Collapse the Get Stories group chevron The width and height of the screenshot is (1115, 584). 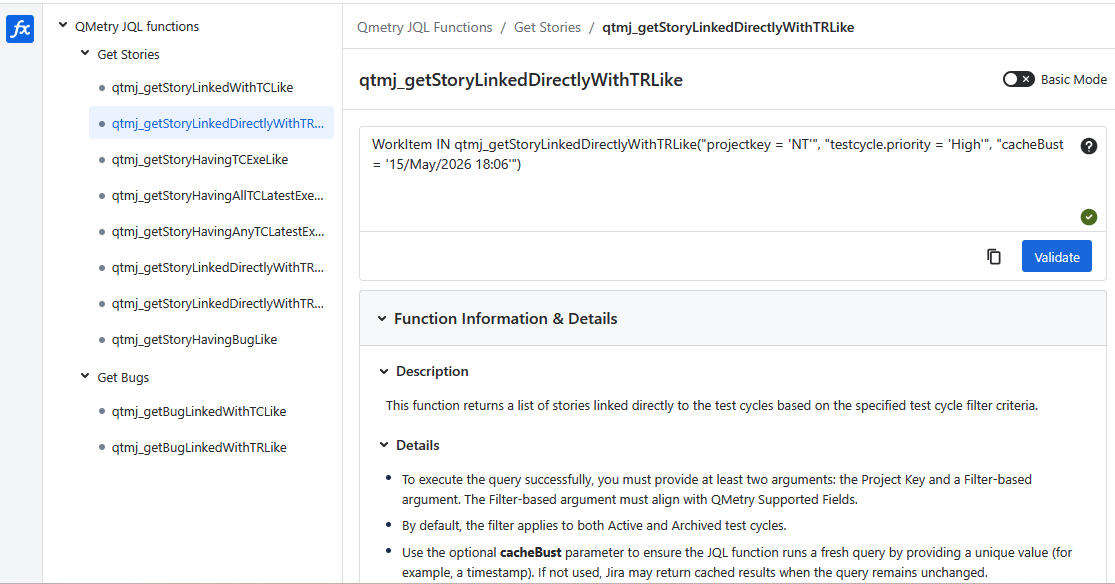(x=85, y=53)
